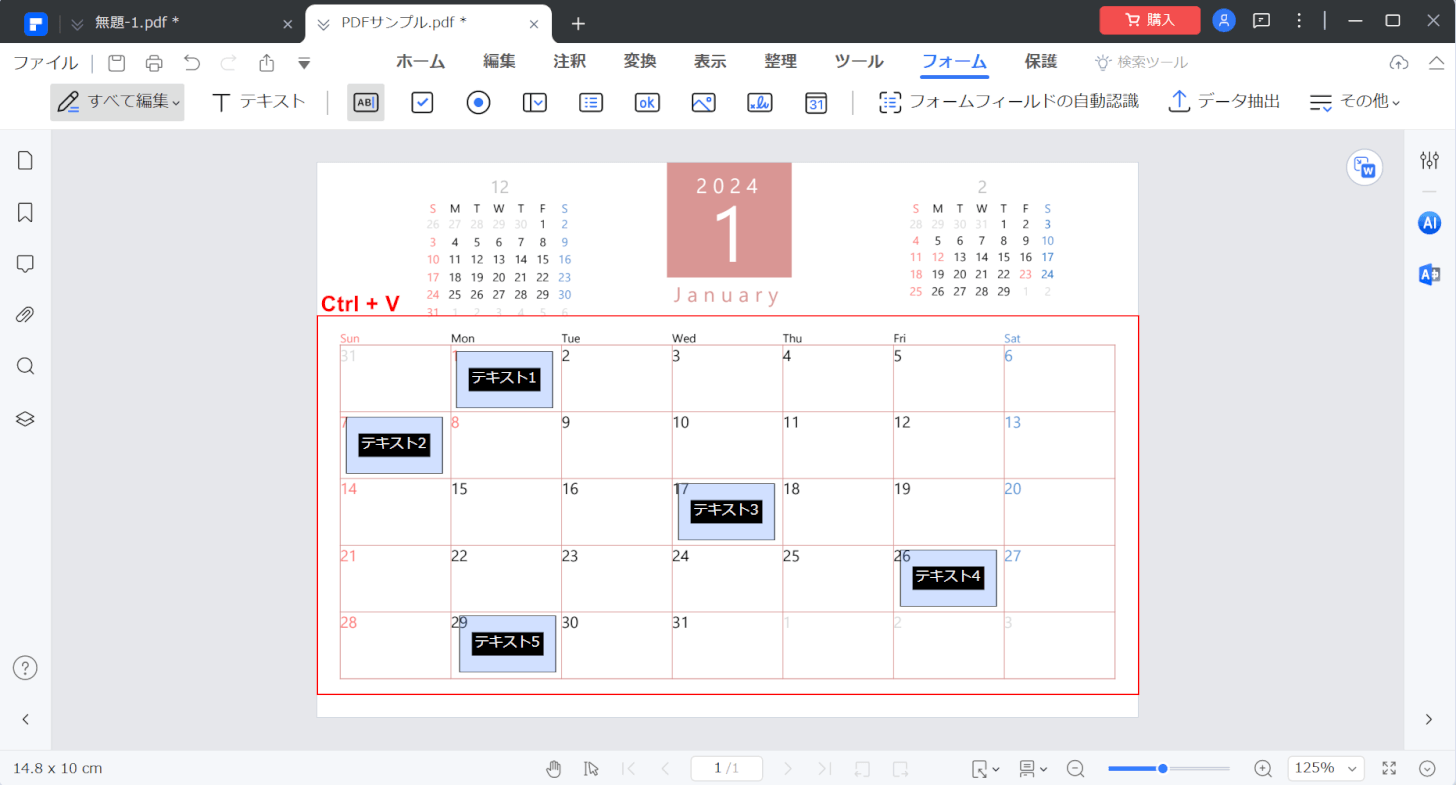Select the arrow select tool in status bar
The width and height of the screenshot is (1456, 785).
point(591,768)
